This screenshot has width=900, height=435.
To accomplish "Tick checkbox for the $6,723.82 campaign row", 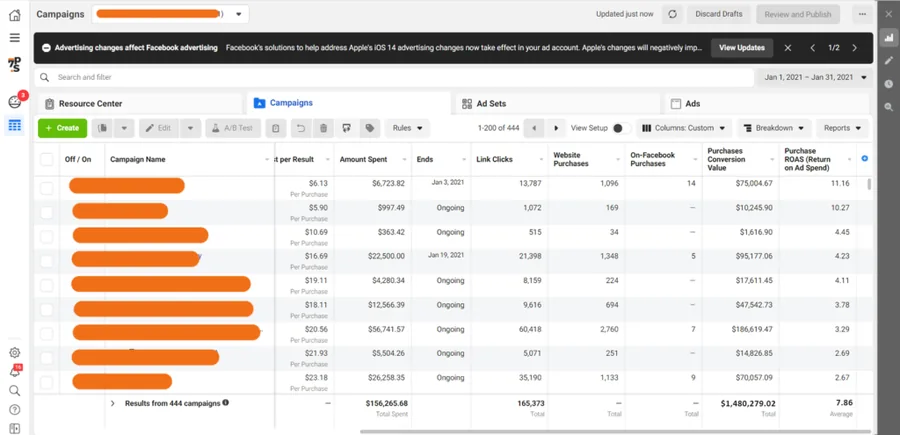I will click(46, 188).
